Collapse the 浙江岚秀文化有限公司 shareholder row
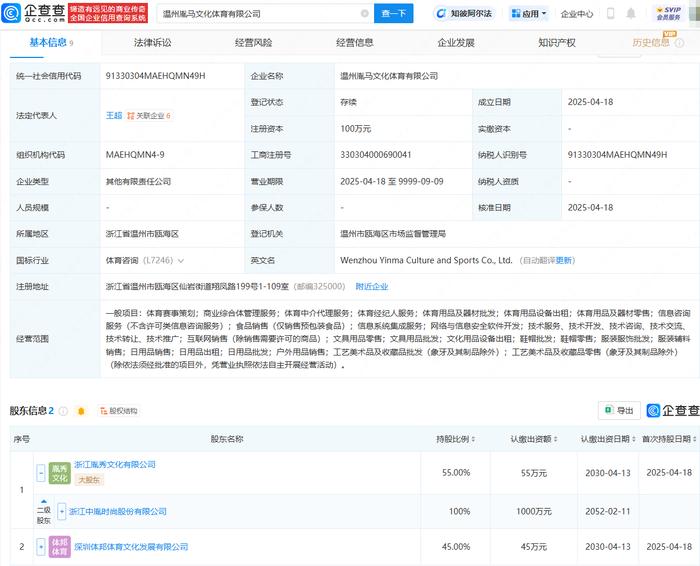 pyautogui.click(x=41, y=473)
